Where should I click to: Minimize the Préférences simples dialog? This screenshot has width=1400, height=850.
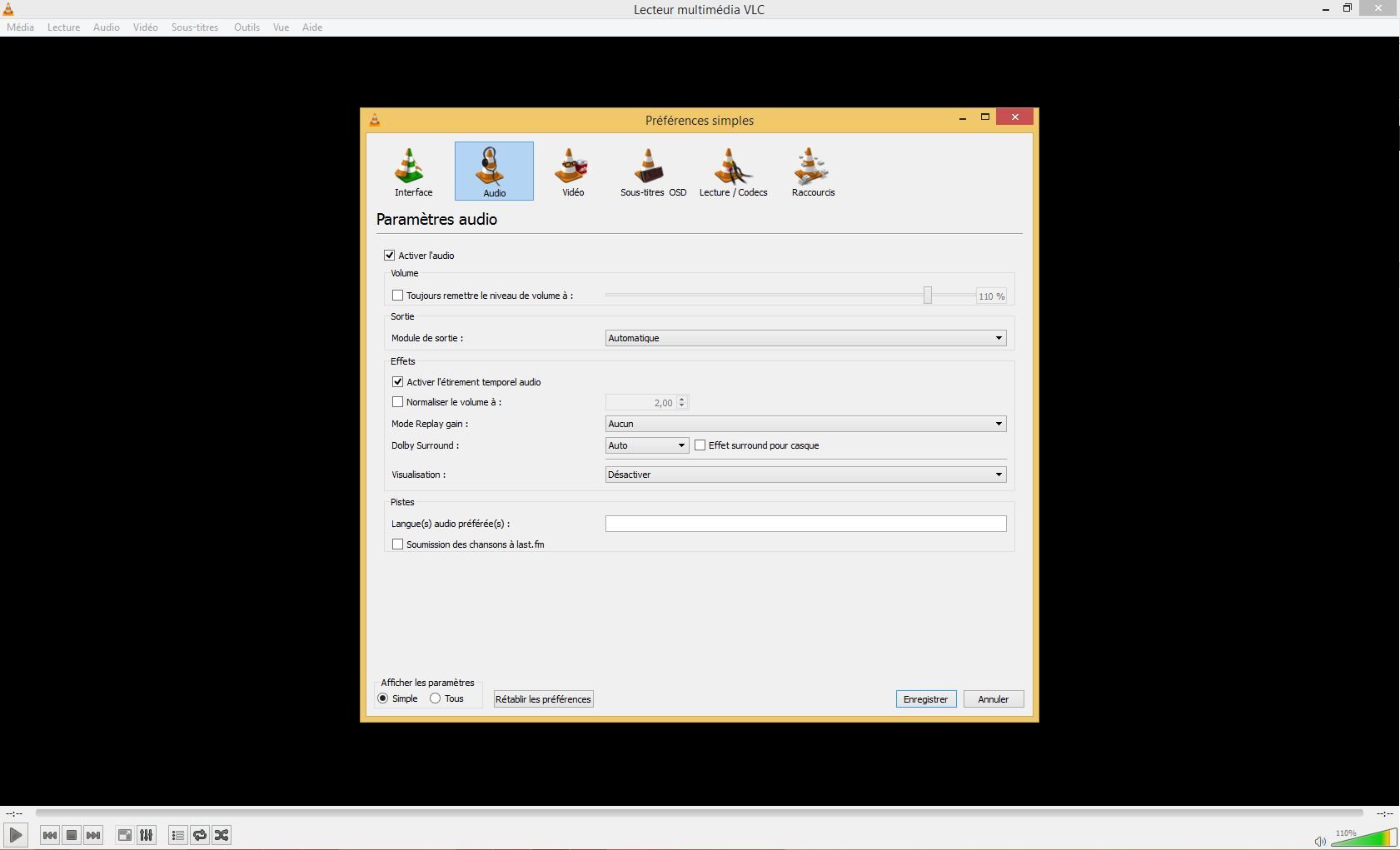point(963,117)
